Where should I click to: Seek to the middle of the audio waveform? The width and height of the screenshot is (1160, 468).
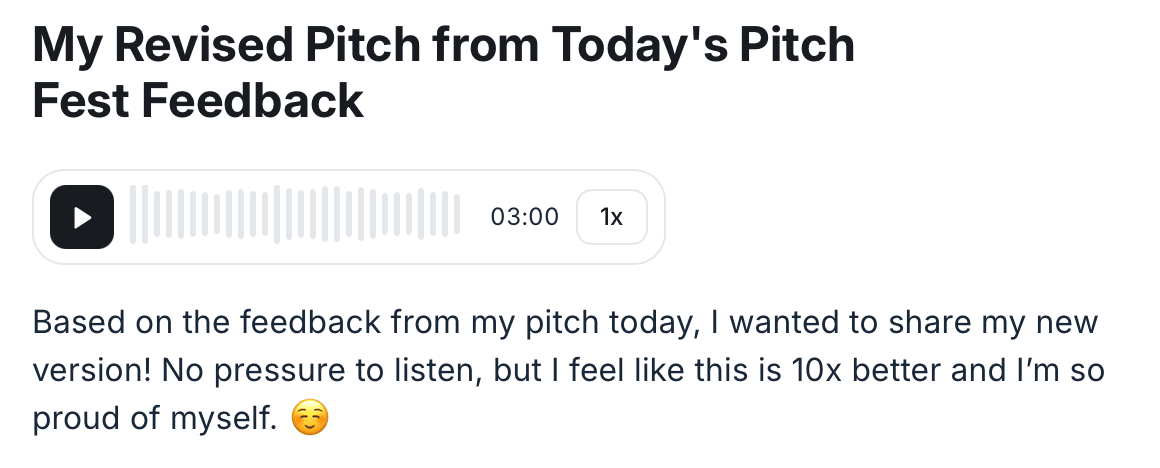[x=295, y=216]
